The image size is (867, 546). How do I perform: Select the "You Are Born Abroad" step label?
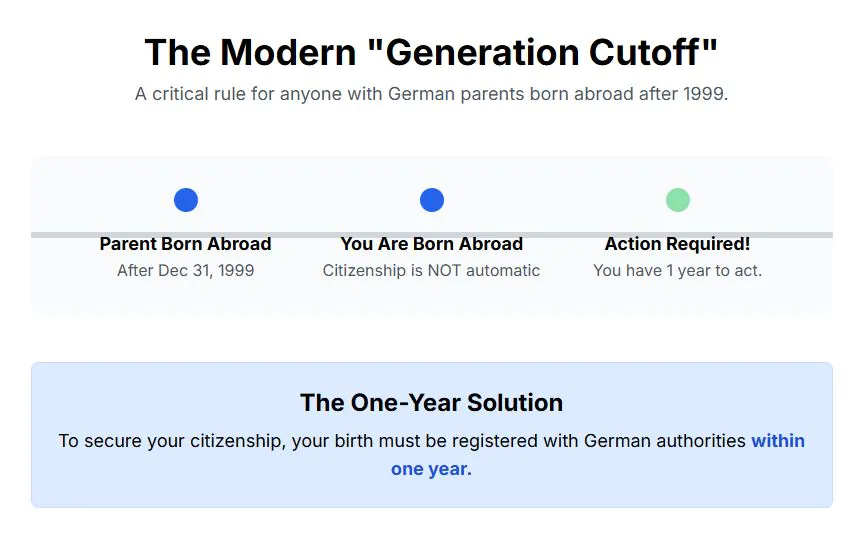pyautogui.click(x=432, y=244)
